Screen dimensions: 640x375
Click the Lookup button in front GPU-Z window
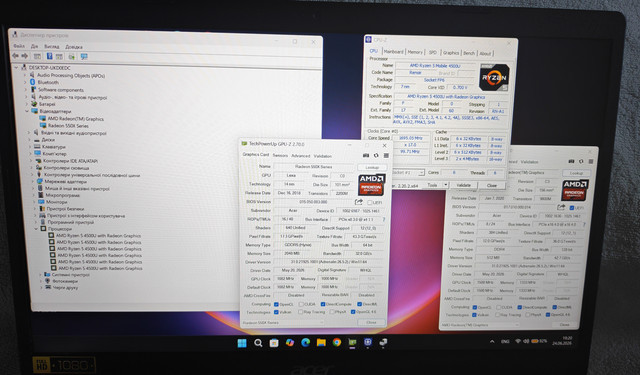tap(372, 167)
